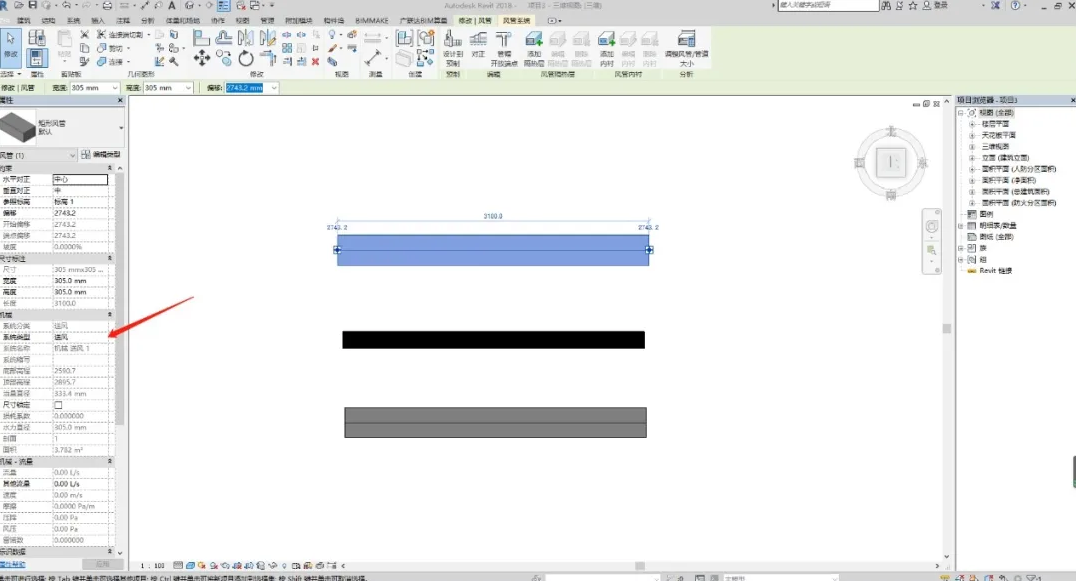
Task: Click the 添加隔热层 icon
Action: 534,48
